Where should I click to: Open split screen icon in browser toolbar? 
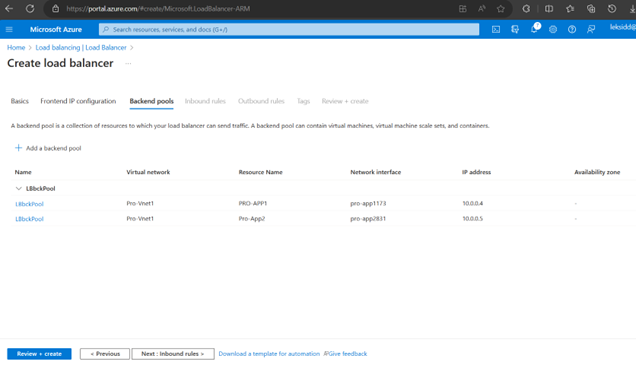pos(549,9)
